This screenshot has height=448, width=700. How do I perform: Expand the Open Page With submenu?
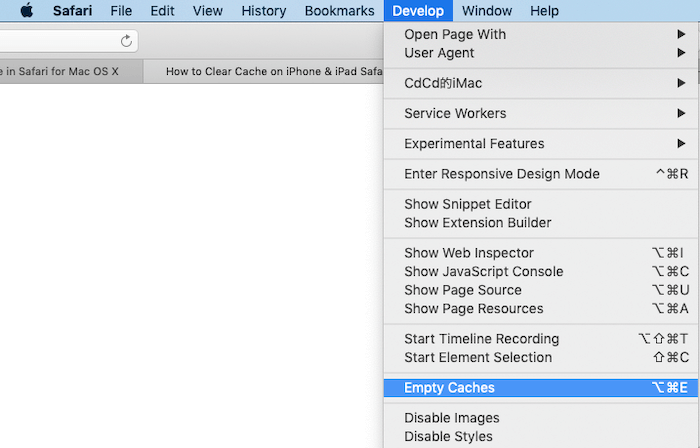[541, 34]
